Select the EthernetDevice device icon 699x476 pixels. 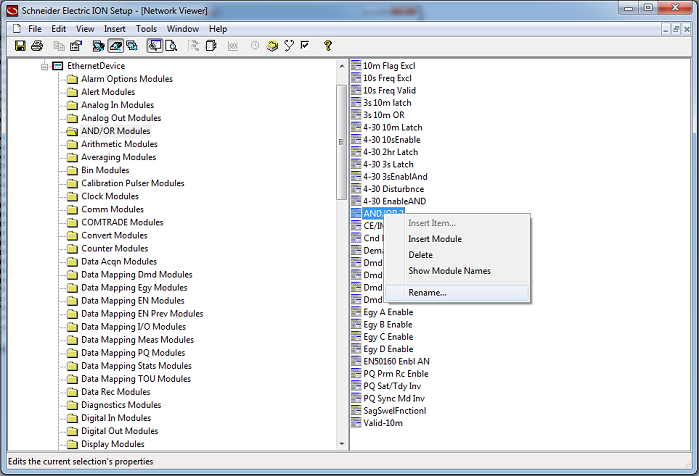click(x=58, y=66)
